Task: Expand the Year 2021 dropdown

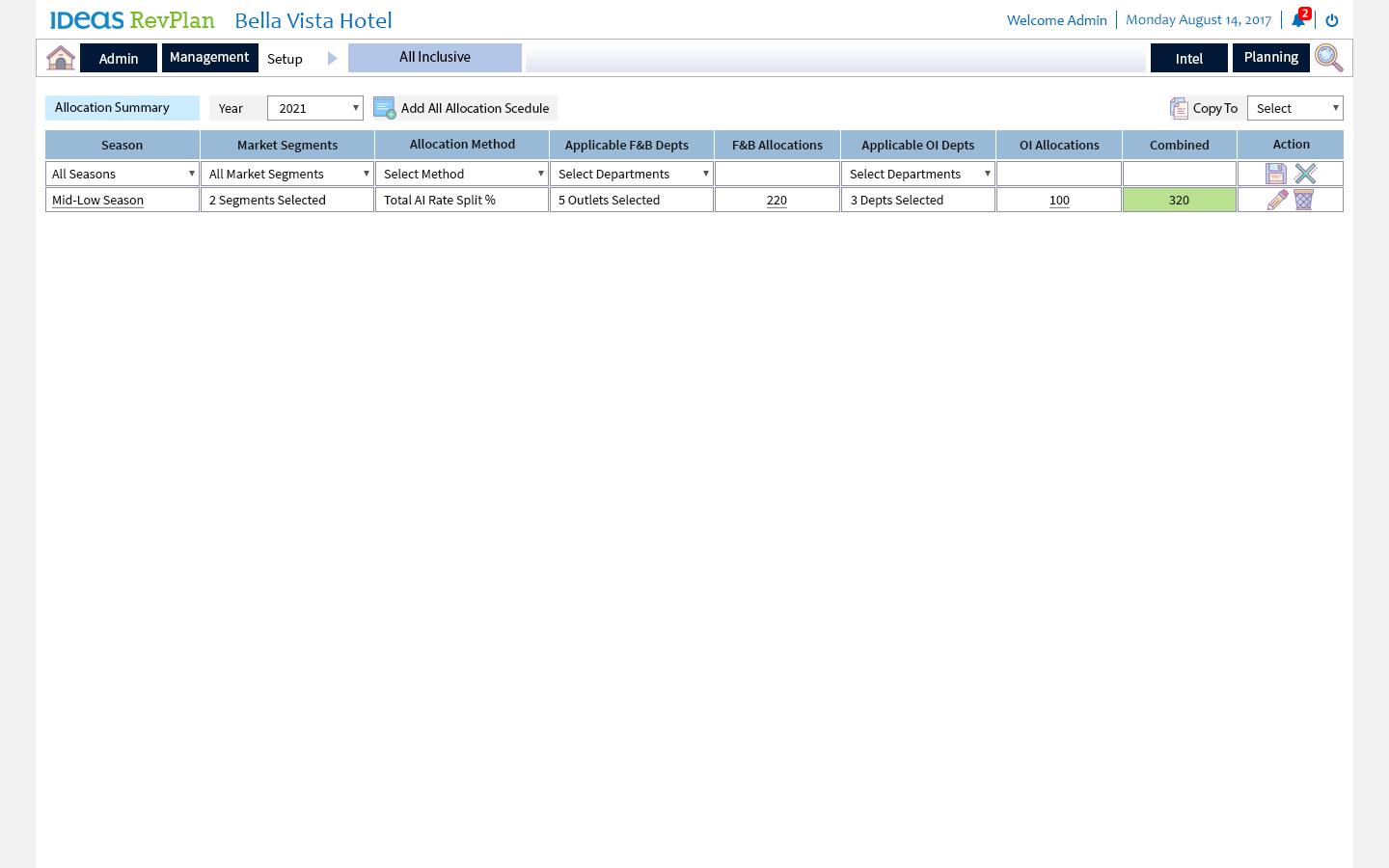Action: (314, 108)
